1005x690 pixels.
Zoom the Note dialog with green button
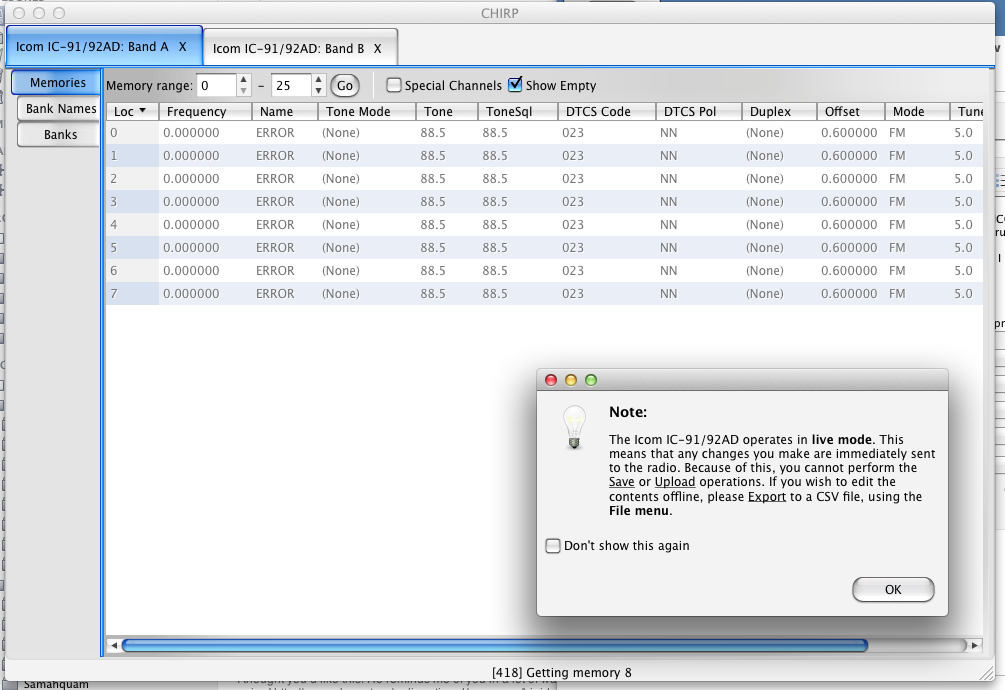pyautogui.click(x=591, y=380)
